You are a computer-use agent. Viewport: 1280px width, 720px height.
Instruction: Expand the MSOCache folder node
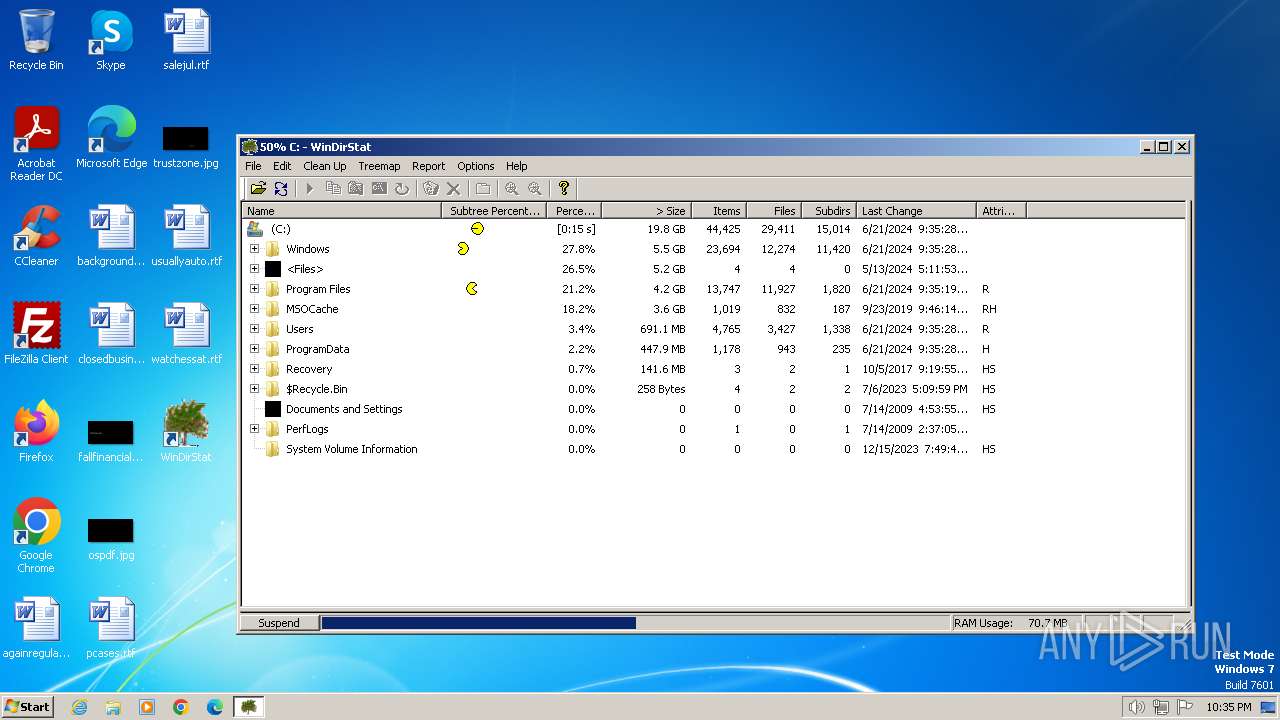point(254,309)
